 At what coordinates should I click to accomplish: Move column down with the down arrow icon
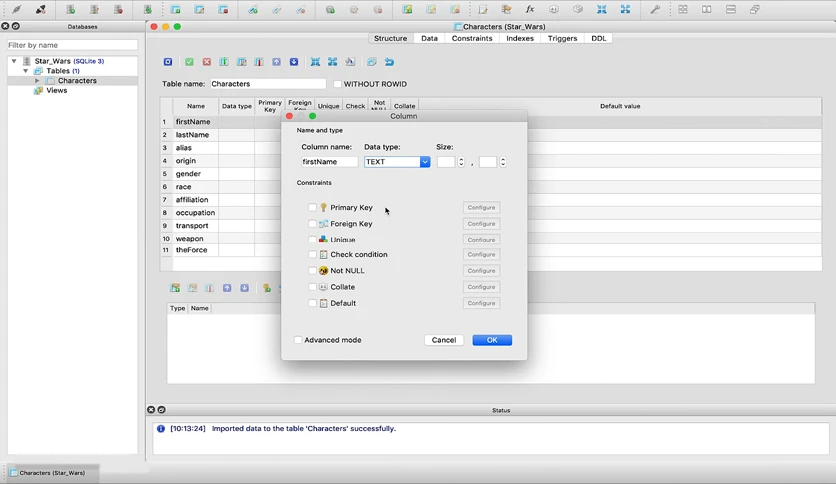[294, 62]
